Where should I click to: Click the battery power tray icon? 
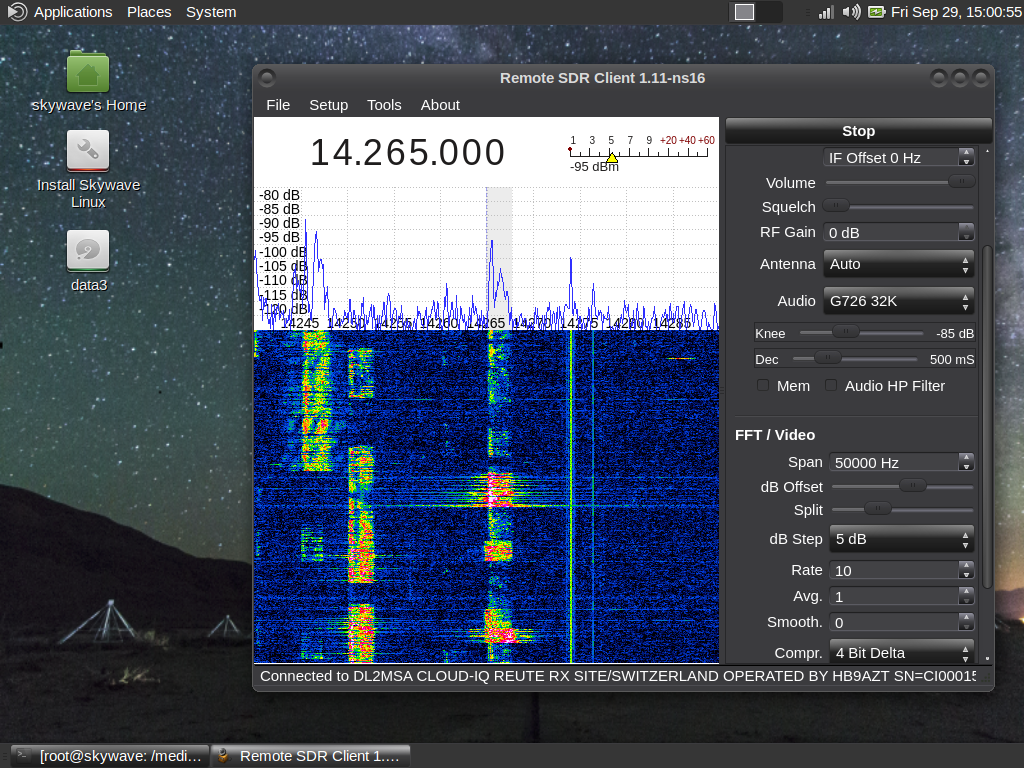pos(876,12)
